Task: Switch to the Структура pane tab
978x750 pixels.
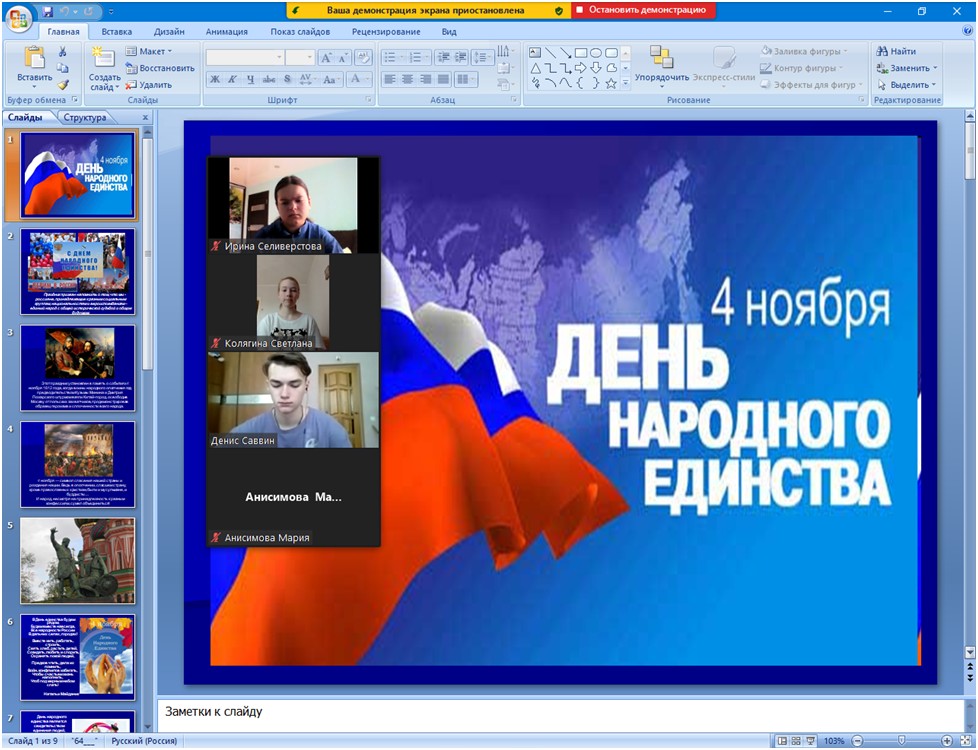Action: pyautogui.click(x=84, y=117)
